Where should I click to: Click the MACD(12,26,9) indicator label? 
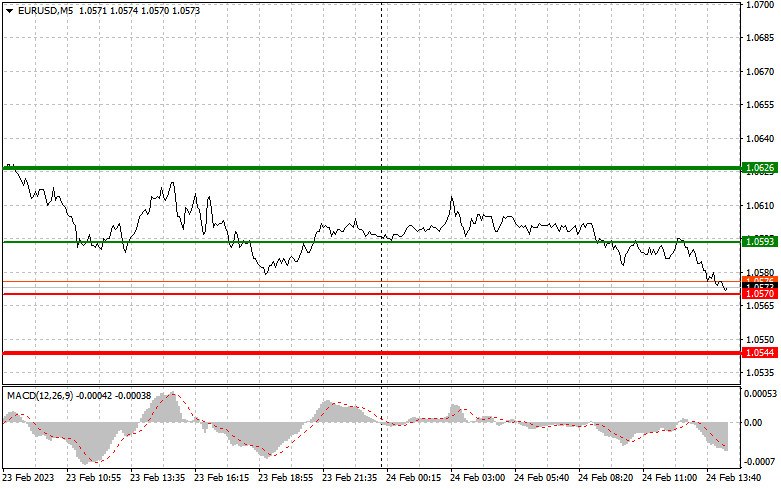[40, 395]
